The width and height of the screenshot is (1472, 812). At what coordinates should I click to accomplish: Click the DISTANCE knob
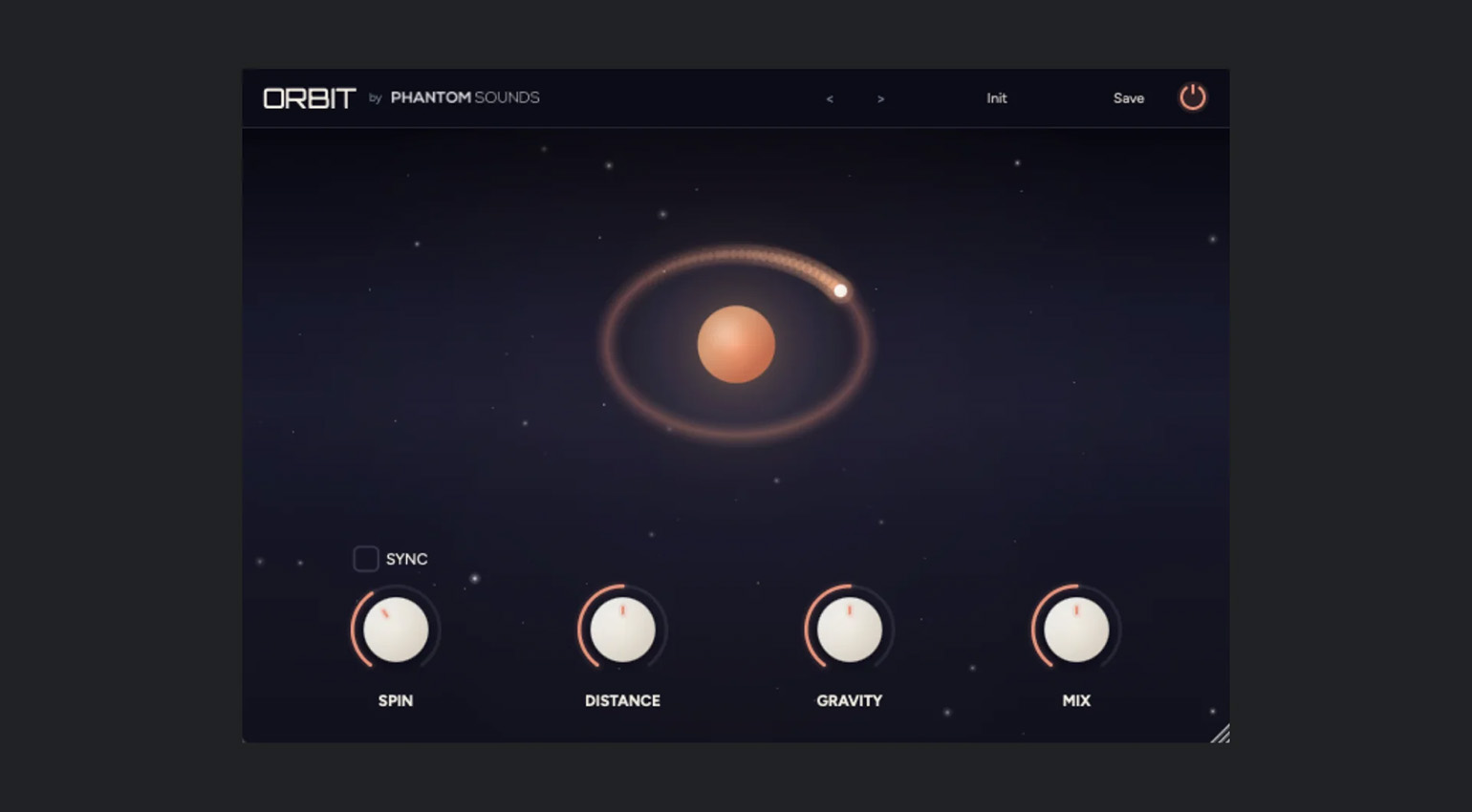point(622,630)
